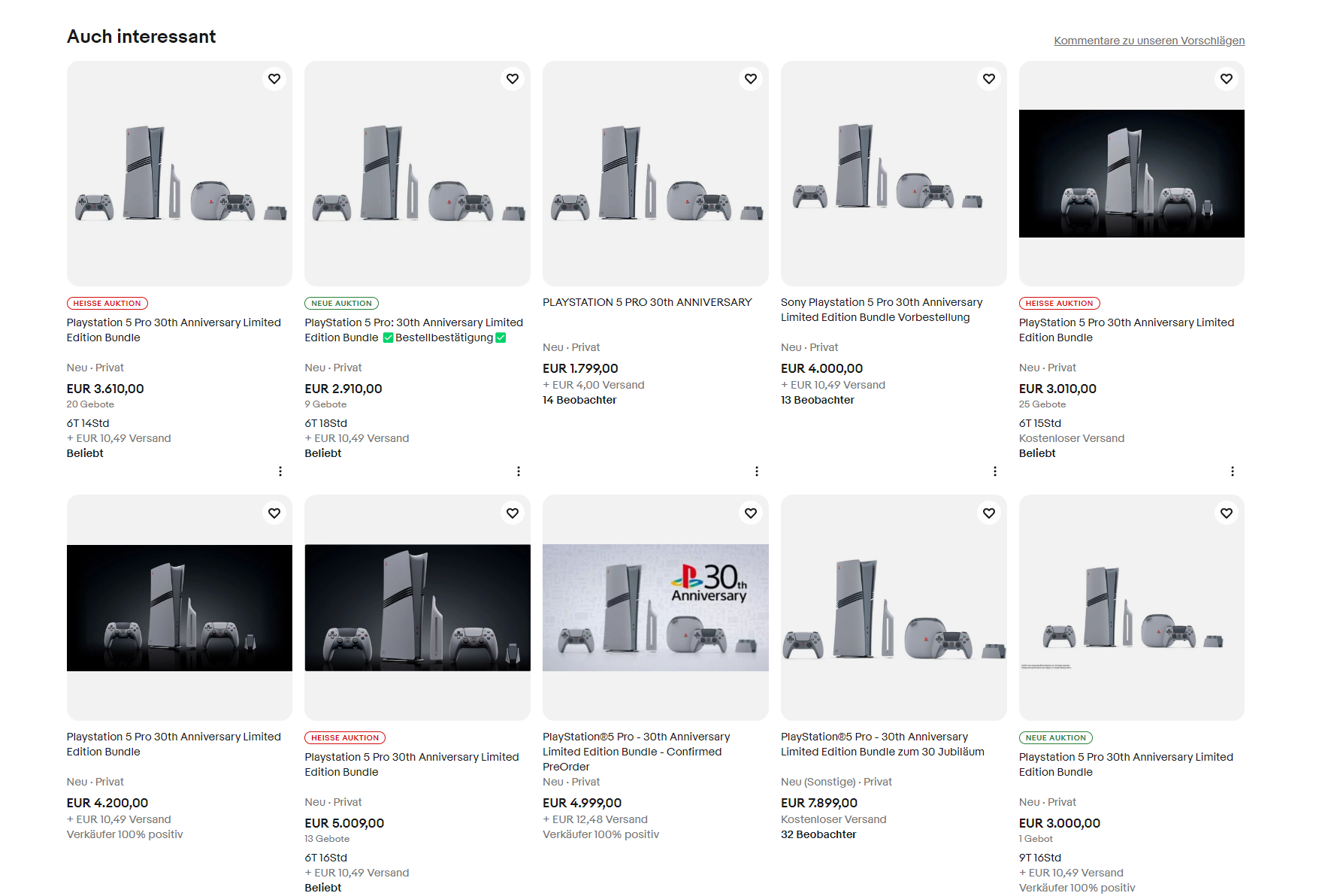Click the 14 Beobachter text
1319x896 pixels.
coord(579,400)
